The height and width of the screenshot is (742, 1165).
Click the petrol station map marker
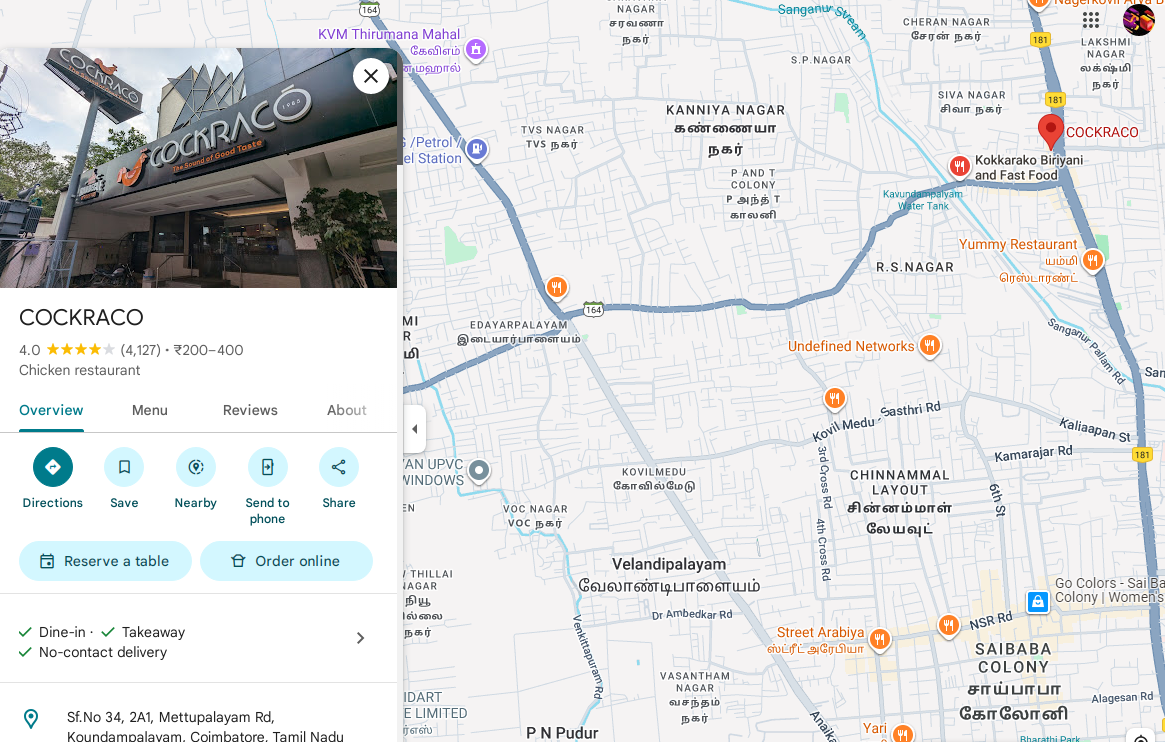(477, 149)
